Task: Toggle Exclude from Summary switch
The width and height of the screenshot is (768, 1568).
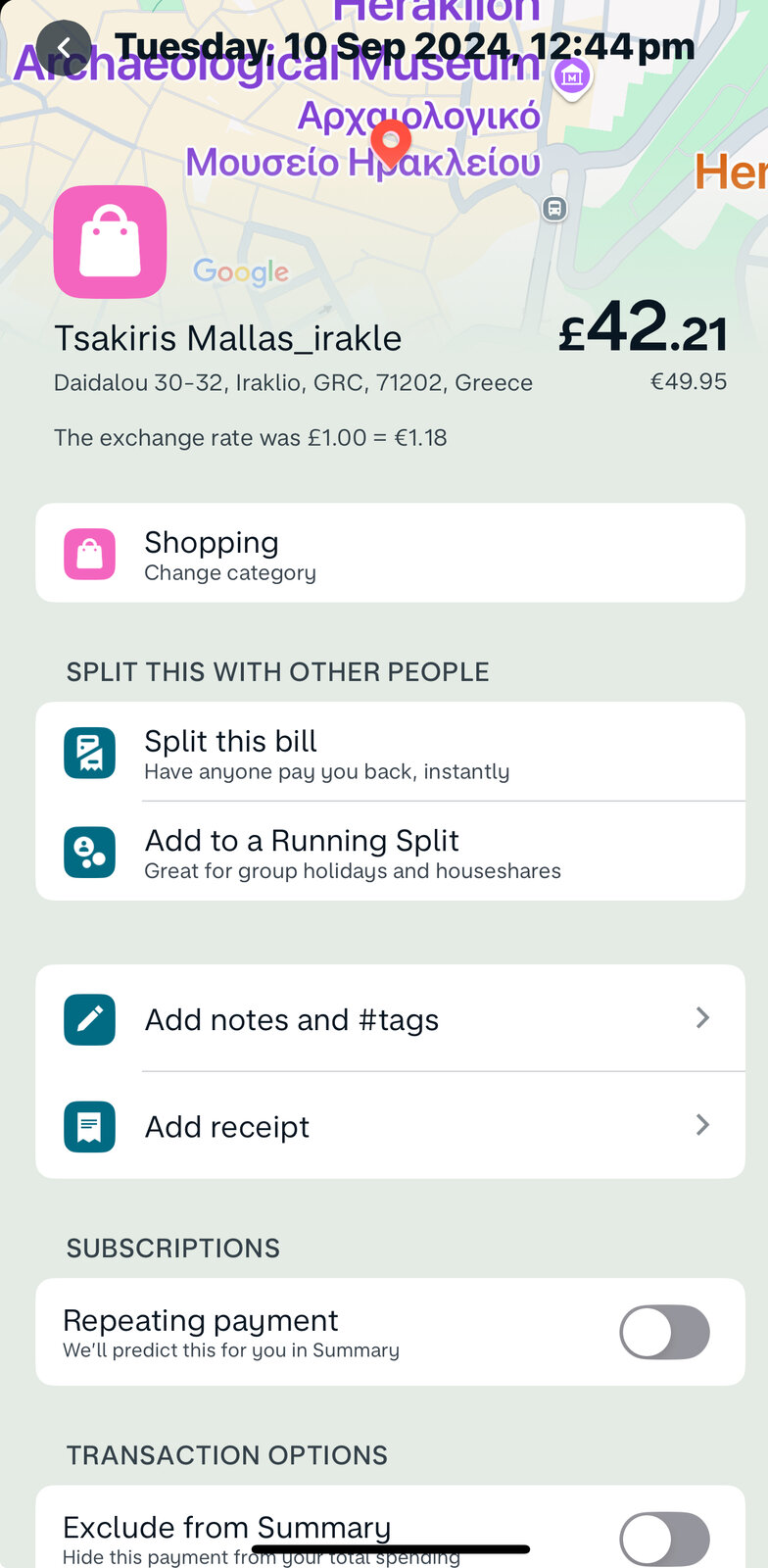Action: [664, 1539]
